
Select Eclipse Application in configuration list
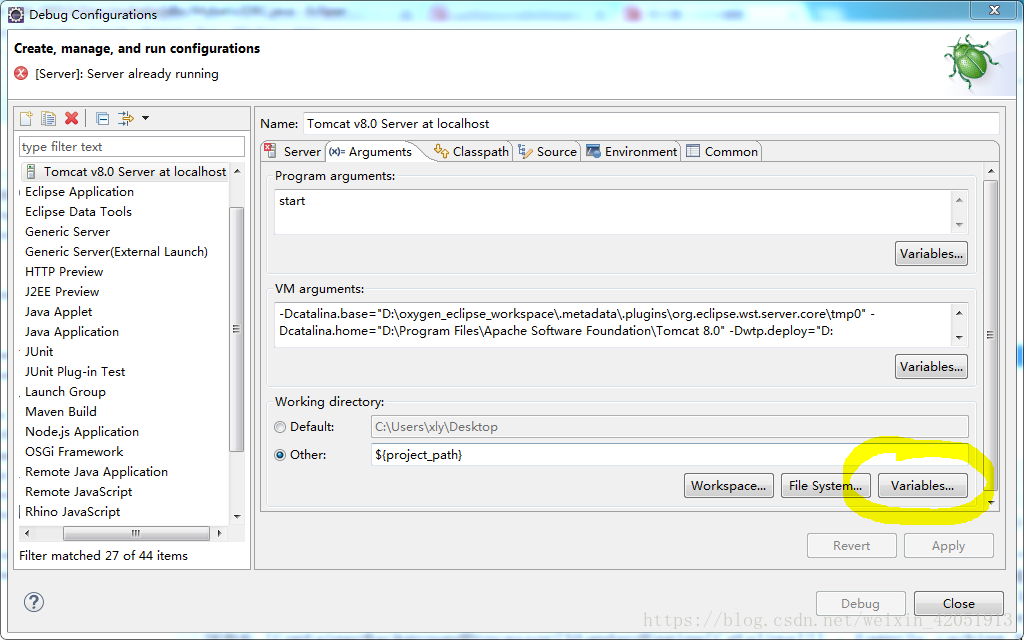[x=79, y=192]
